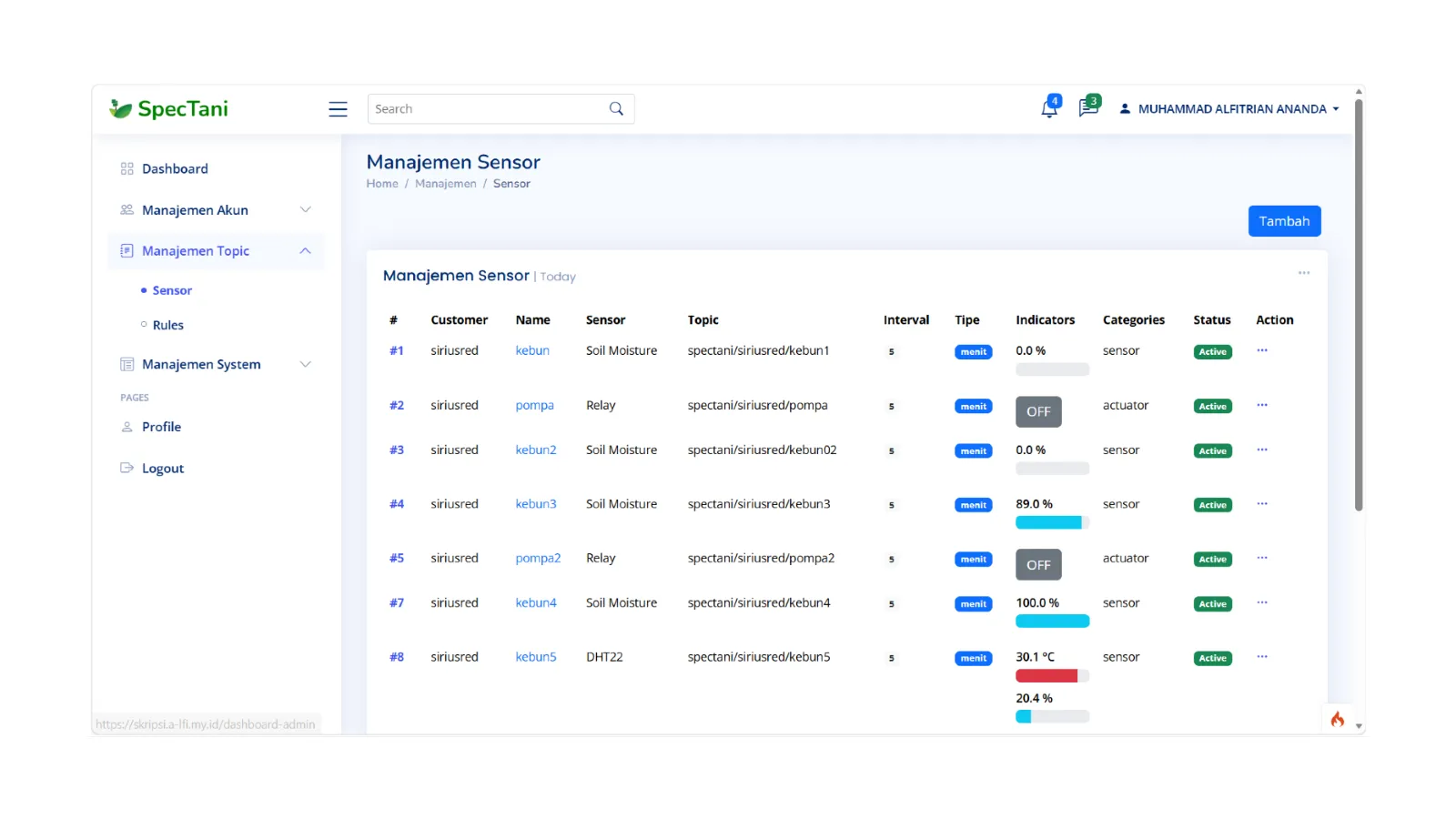The height and width of the screenshot is (819, 1456).
Task: Click the page vertical scrollbar
Action: tap(1359, 305)
